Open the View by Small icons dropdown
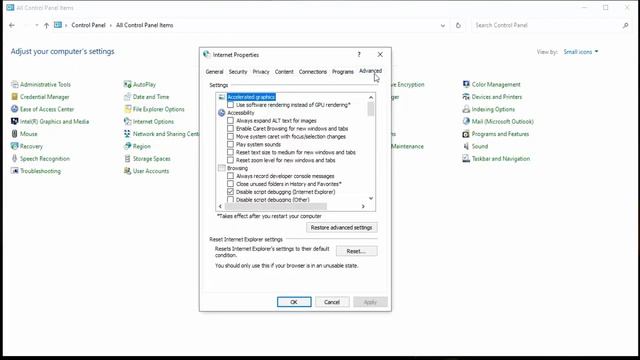This screenshot has height=360, width=640. (581, 52)
